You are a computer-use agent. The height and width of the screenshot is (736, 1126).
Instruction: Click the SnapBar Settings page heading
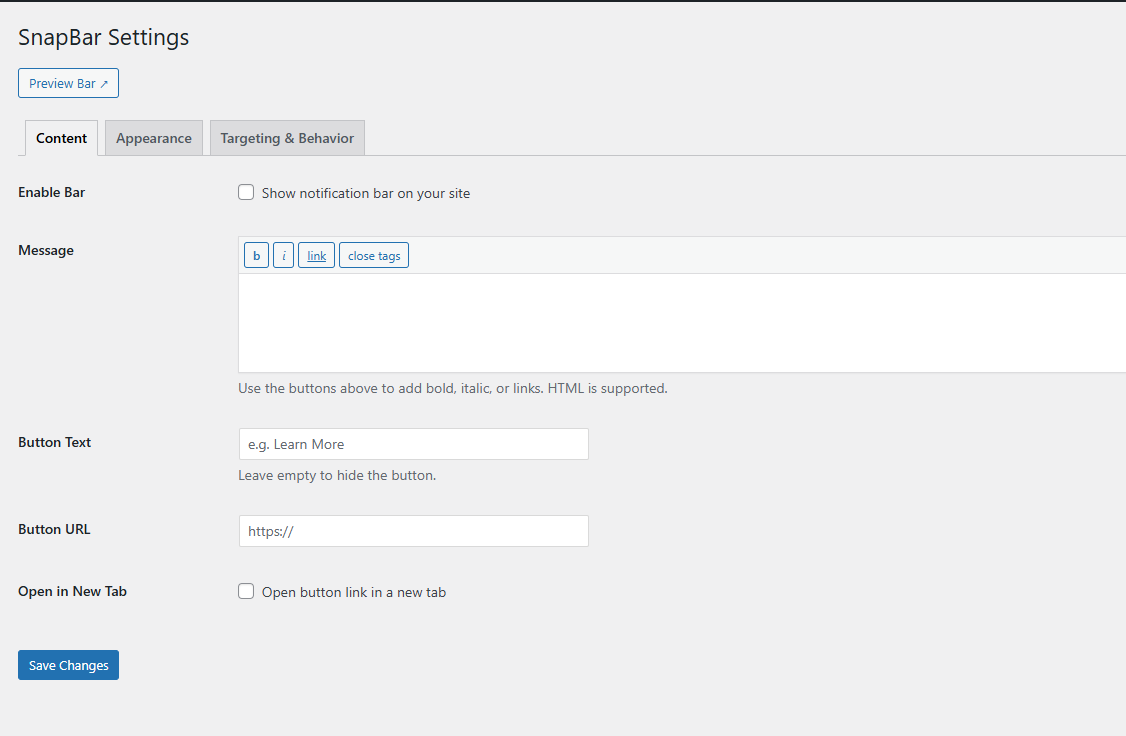pyautogui.click(x=104, y=38)
